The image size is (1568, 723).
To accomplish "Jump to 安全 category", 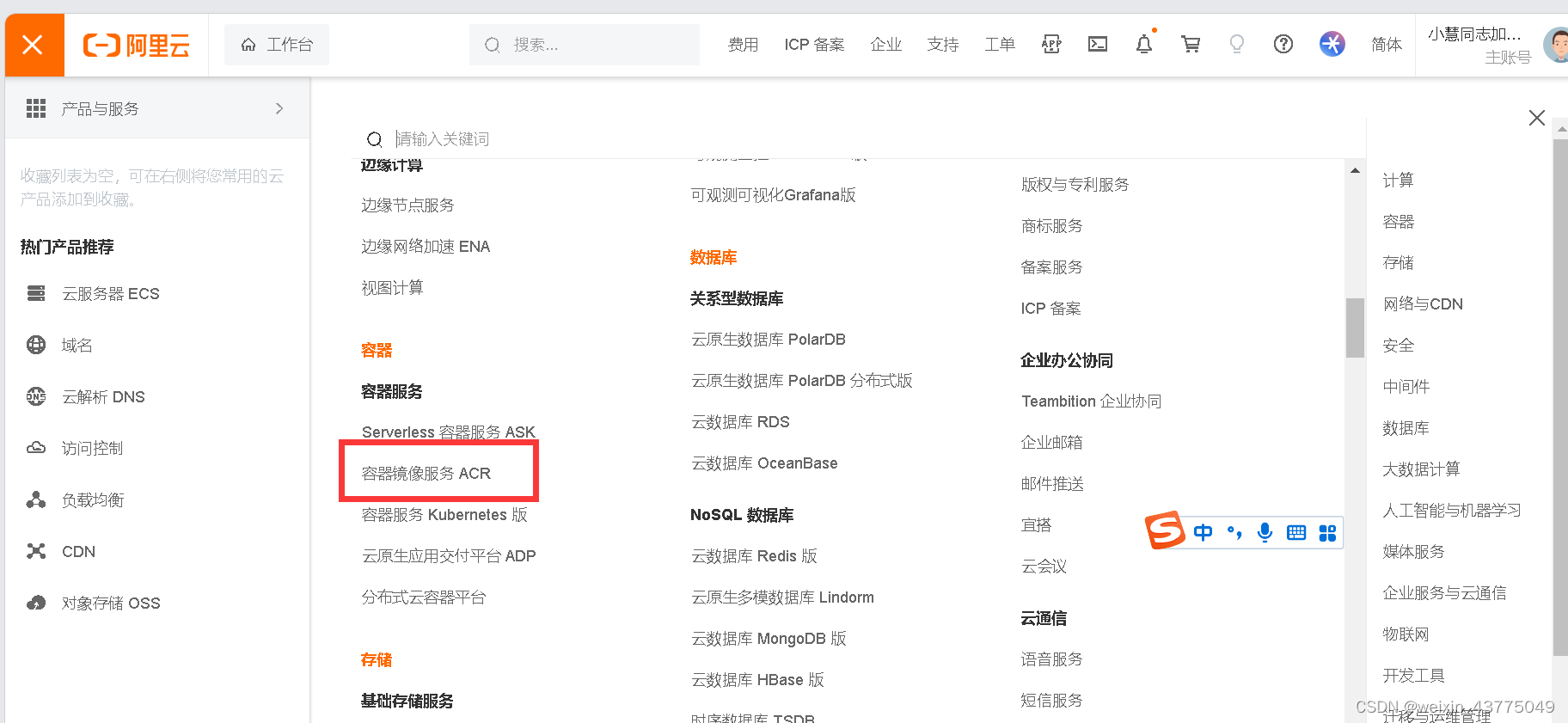I will click(x=1398, y=346).
